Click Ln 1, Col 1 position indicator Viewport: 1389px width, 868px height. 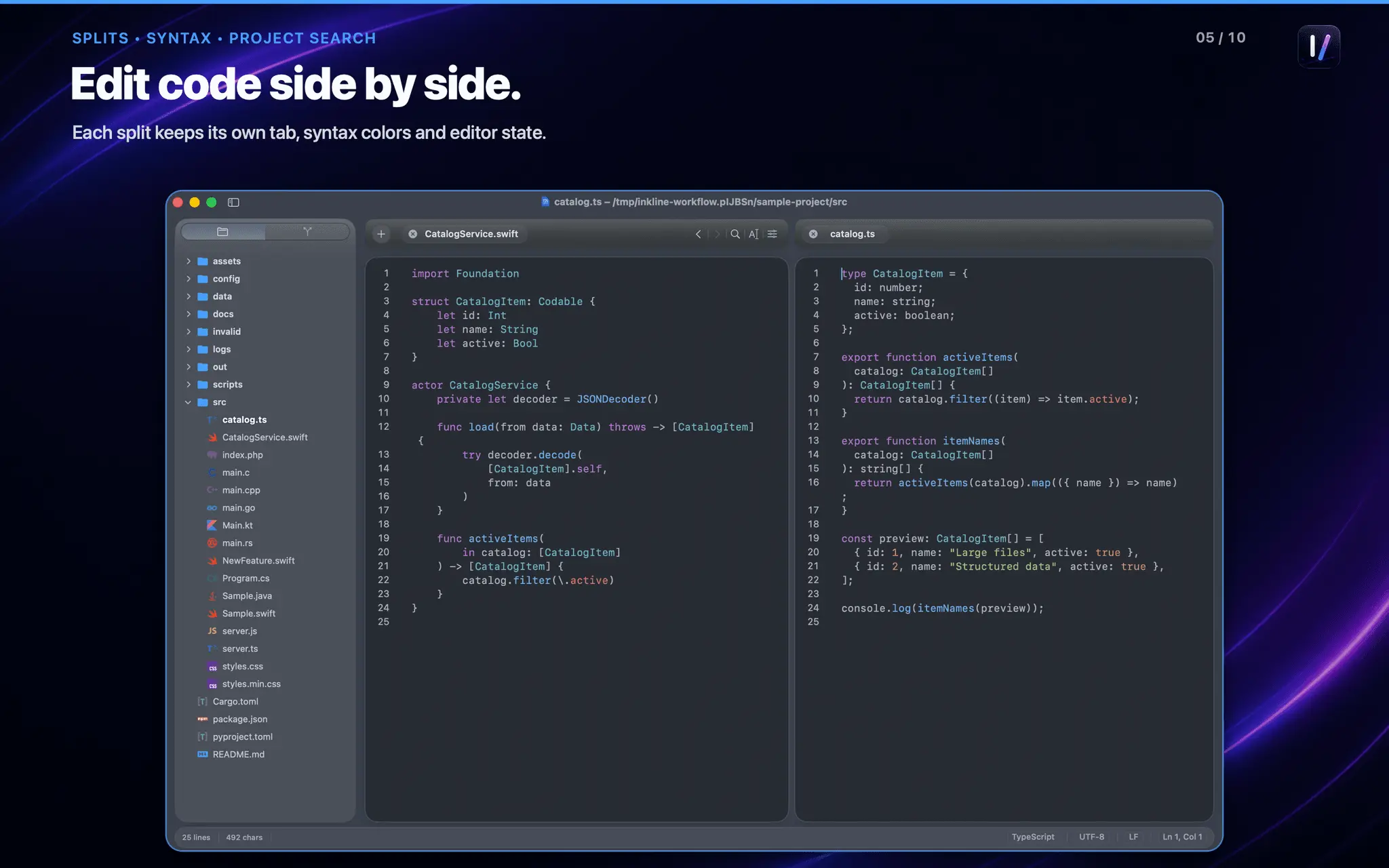pyautogui.click(x=1182, y=837)
